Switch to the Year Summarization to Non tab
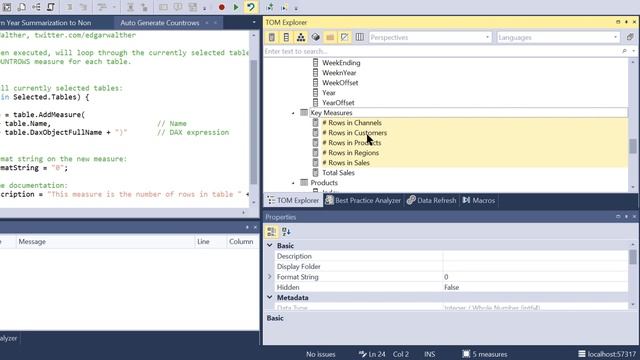The height and width of the screenshot is (360, 640). point(46,23)
